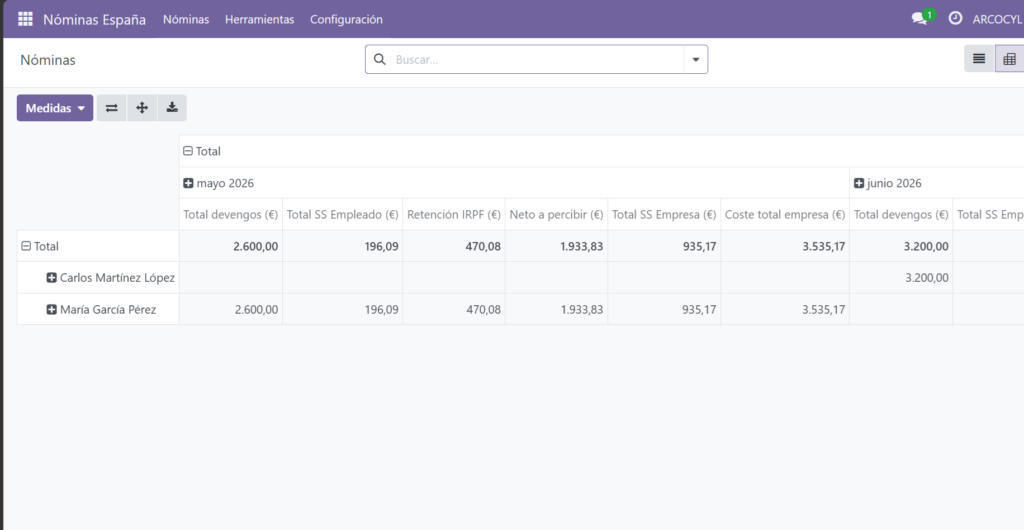Screen dimensions: 1024x530
Task: Sort by Total SS Empresa (€) header
Action: (x=664, y=214)
